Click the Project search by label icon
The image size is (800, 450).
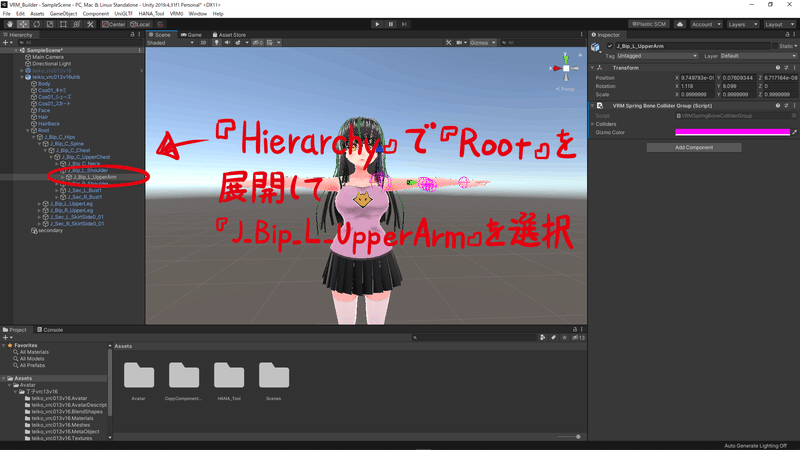click(x=553, y=337)
